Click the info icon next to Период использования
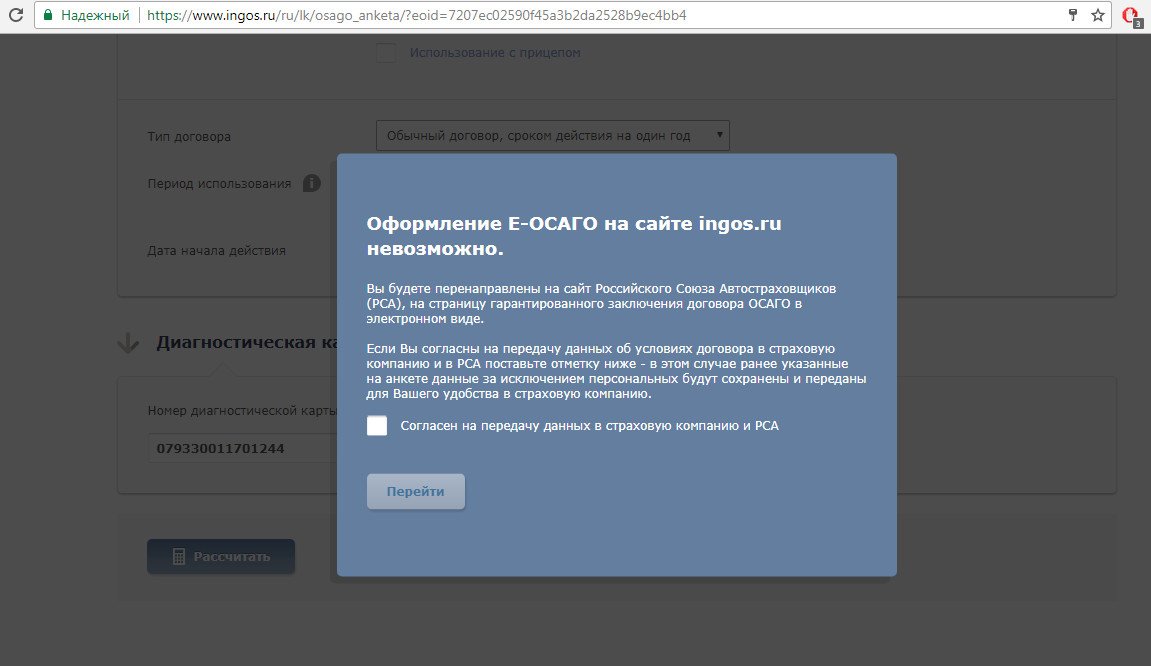 pos(312,183)
